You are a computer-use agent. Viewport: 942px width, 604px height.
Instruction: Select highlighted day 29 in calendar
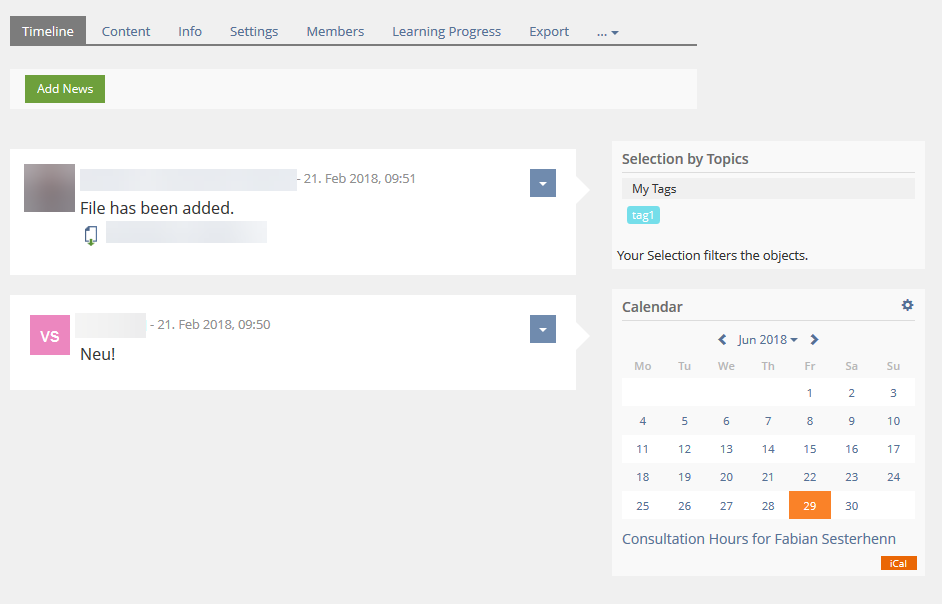(809, 506)
